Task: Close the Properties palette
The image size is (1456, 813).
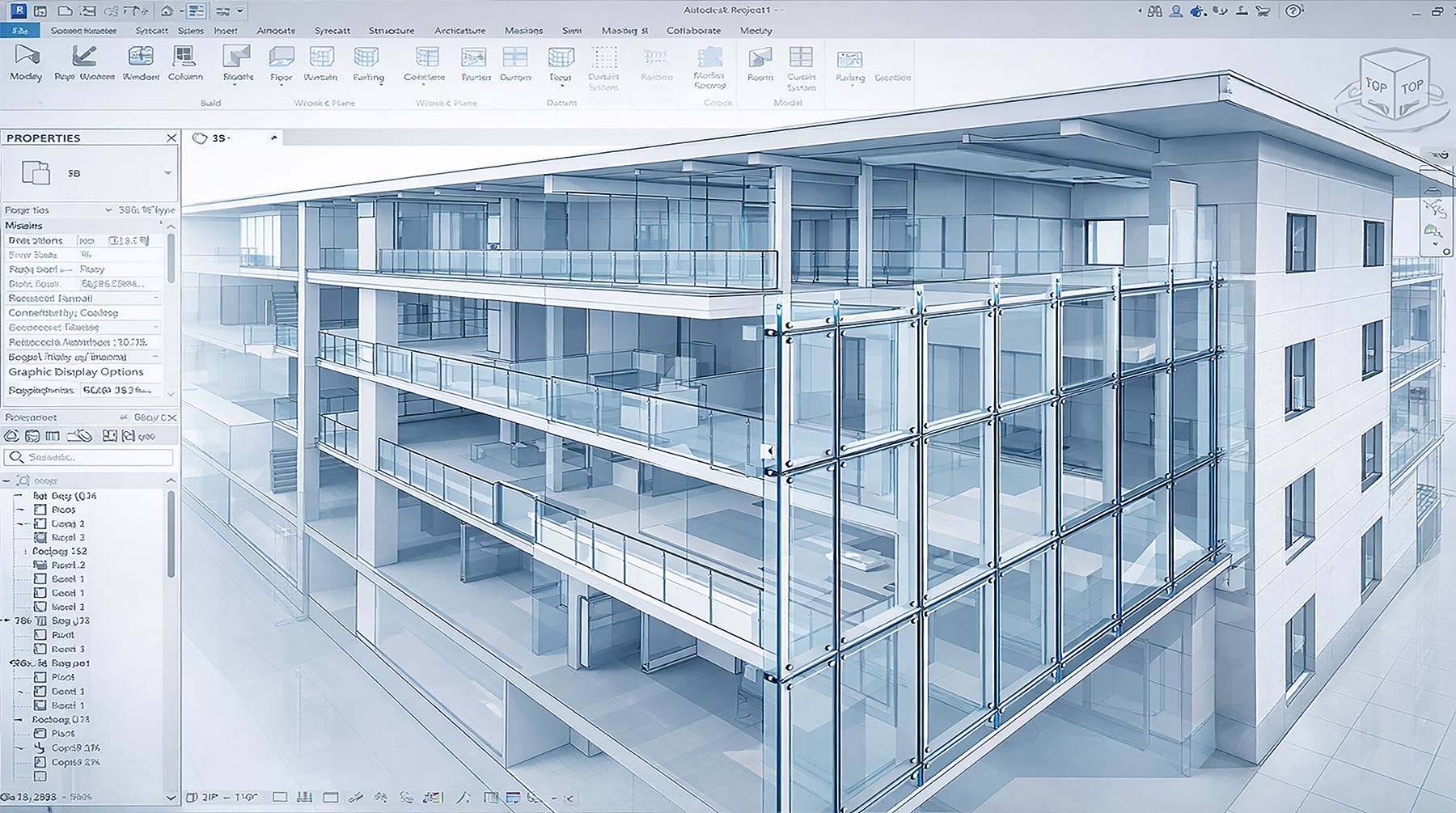Action: (x=171, y=138)
